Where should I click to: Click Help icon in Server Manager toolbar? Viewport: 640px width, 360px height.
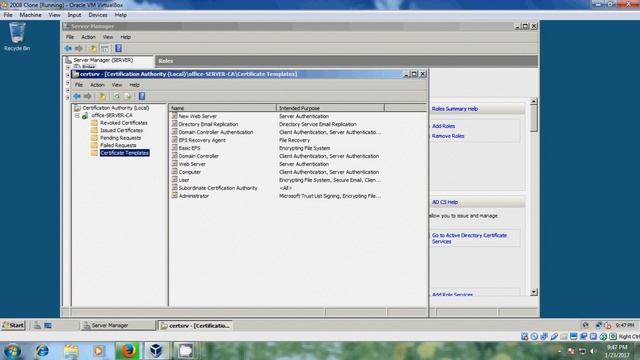pyautogui.click(x=118, y=48)
